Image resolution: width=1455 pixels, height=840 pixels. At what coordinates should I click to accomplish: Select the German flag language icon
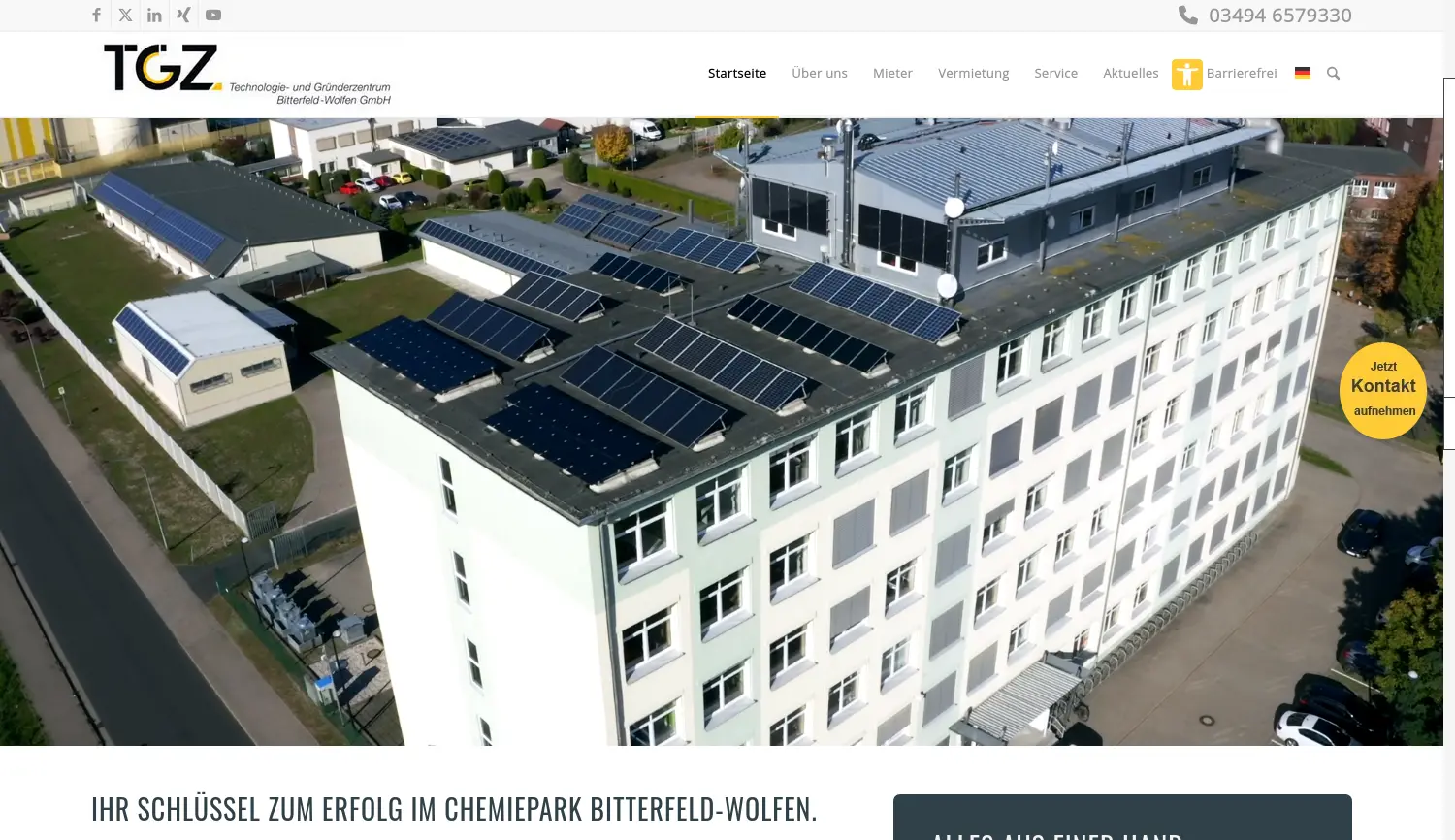(1303, 73)
